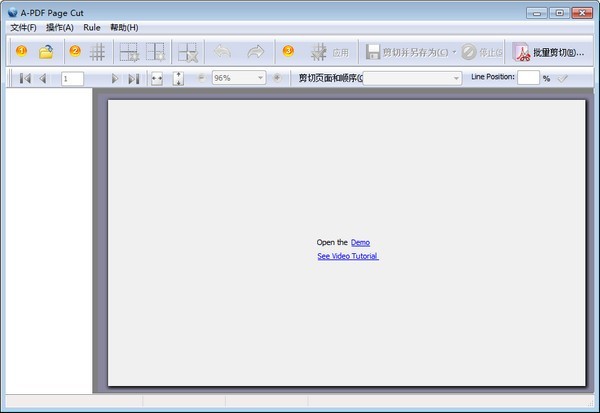Select the grid cut lines tool

point(98,52)
